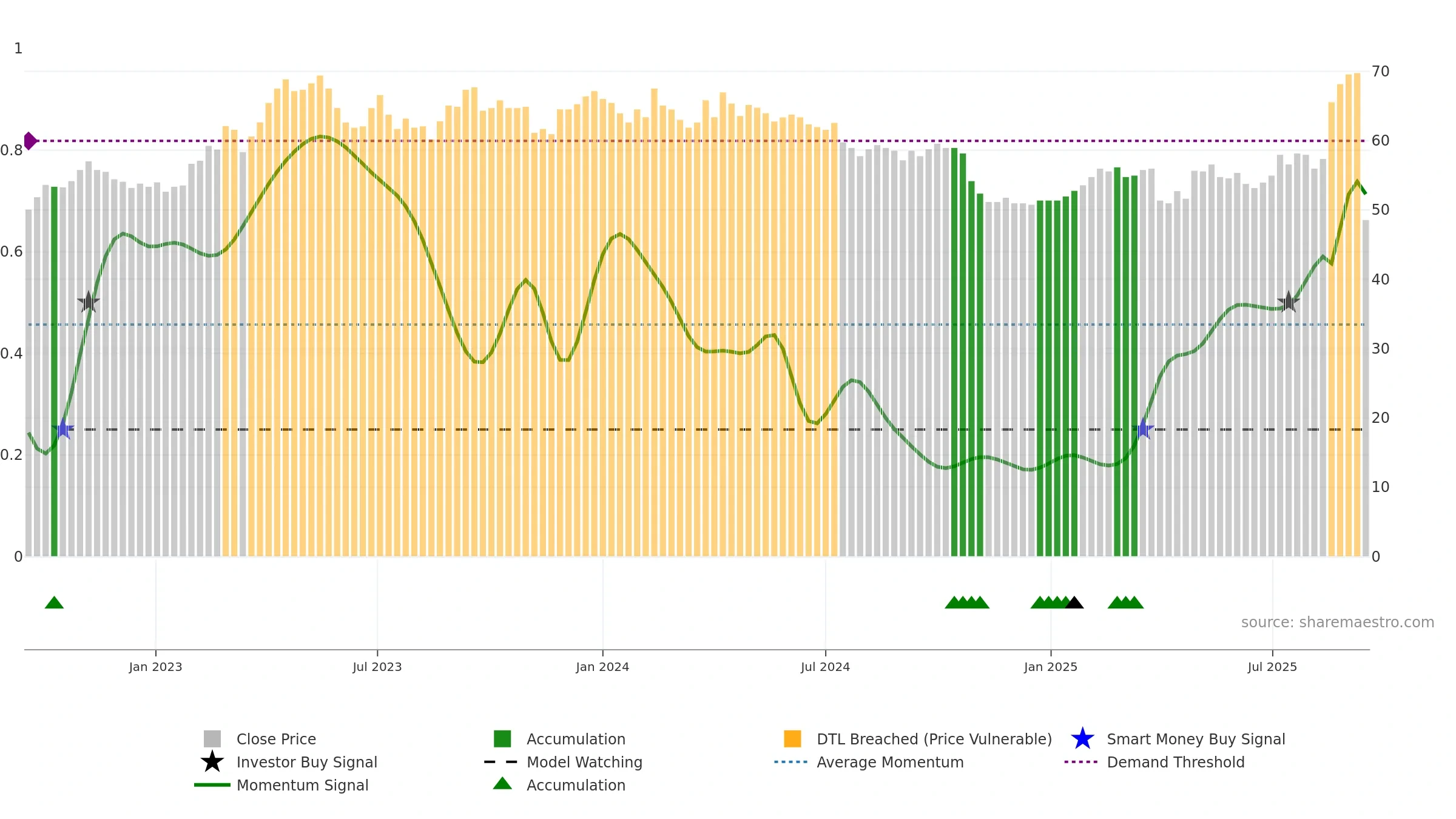Viewport: 1456px width, 819px height.
Task: Click the black Investor Buy star near Jul 2025
Action: click(1289, 302)
